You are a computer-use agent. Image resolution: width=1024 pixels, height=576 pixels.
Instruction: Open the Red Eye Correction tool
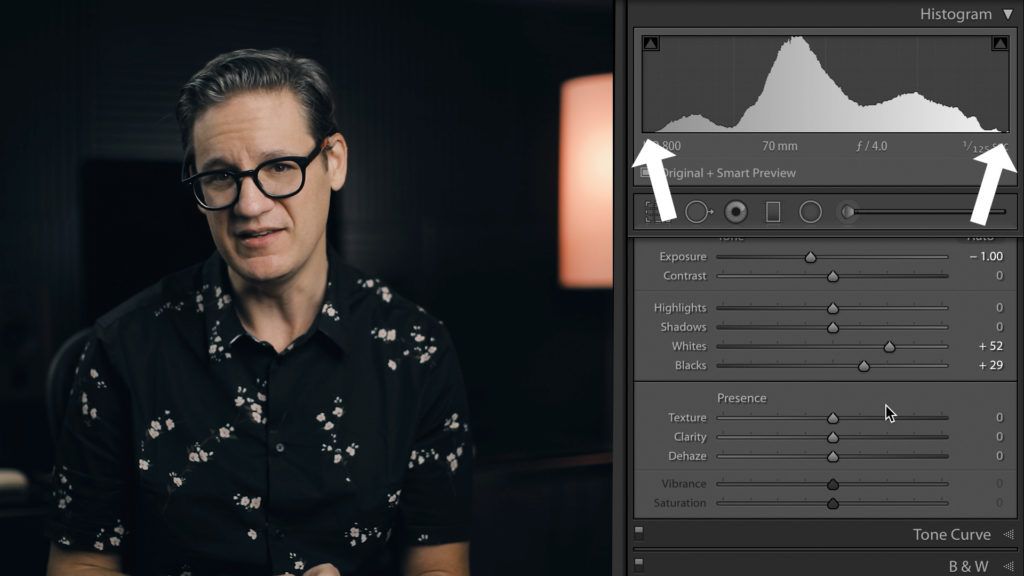[x=735, y=211]
